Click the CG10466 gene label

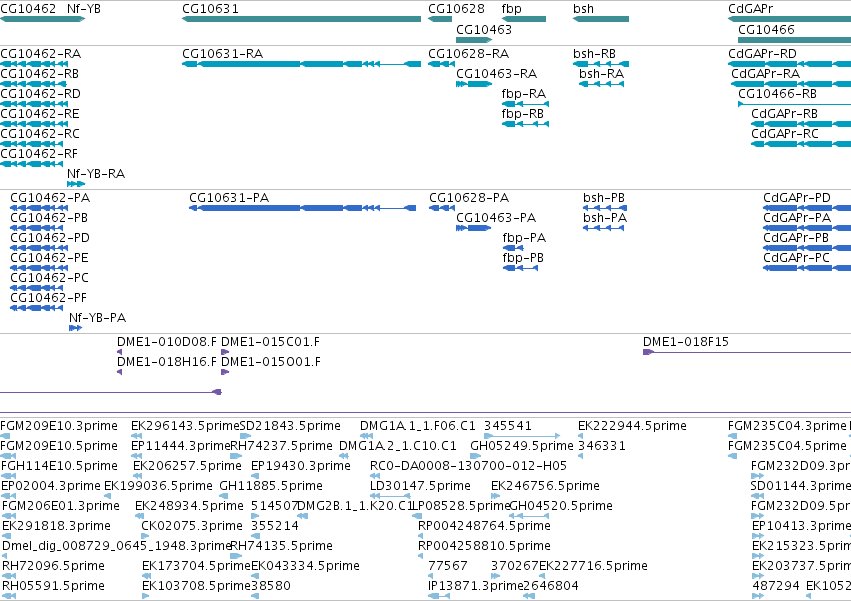(766, 29)
